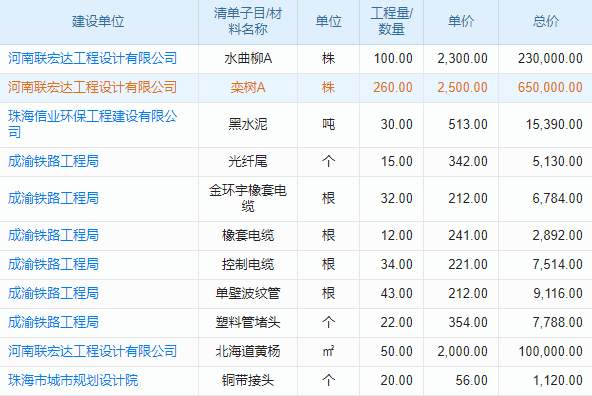592x396 pixels.
Task: Open 成渝铁路工程局 link in 光纤尾 row
Action: 53,161
